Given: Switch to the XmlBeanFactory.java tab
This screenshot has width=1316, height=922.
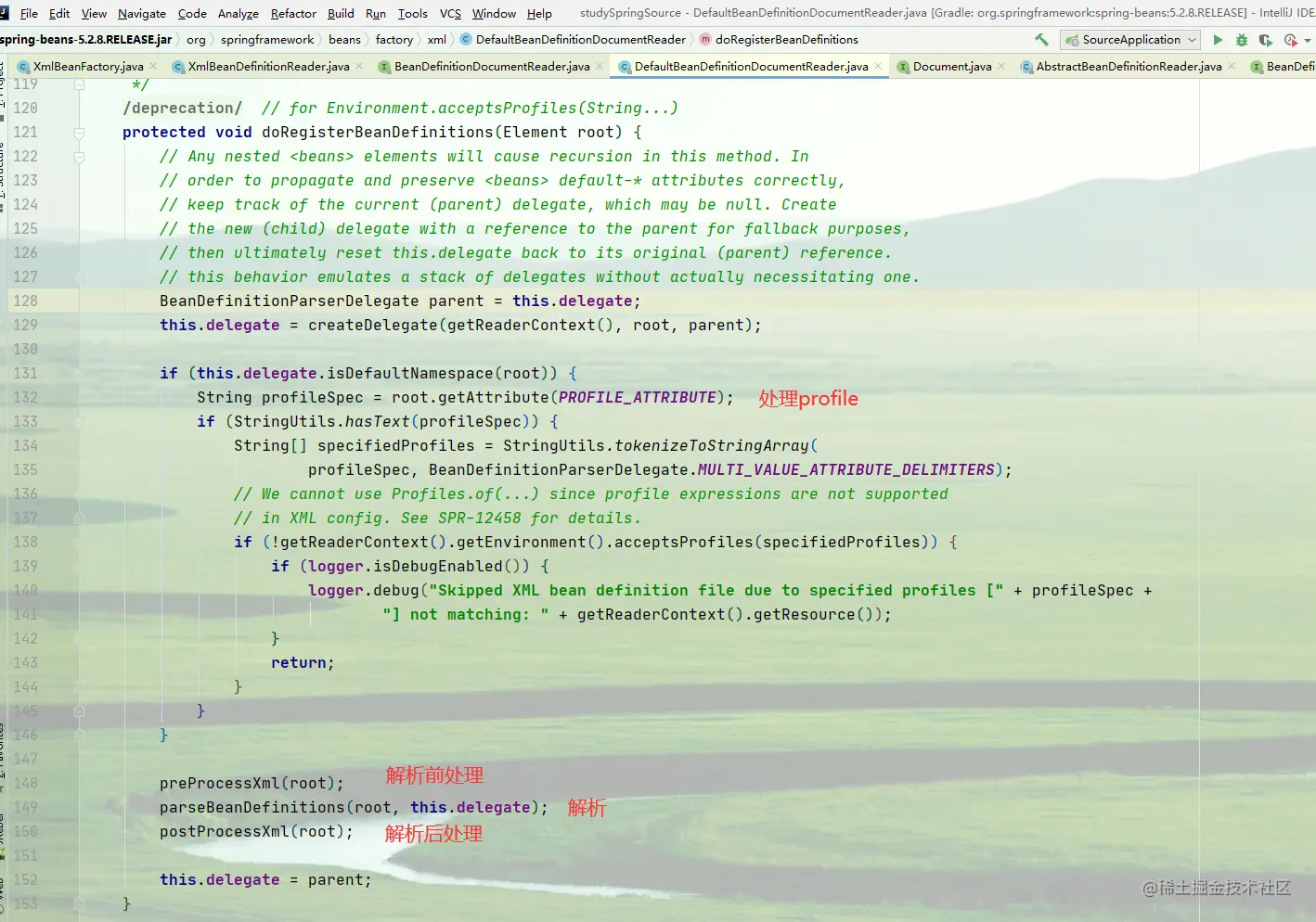Looking at the screenshot, I should pyautogui.click(x=88, y=67).
